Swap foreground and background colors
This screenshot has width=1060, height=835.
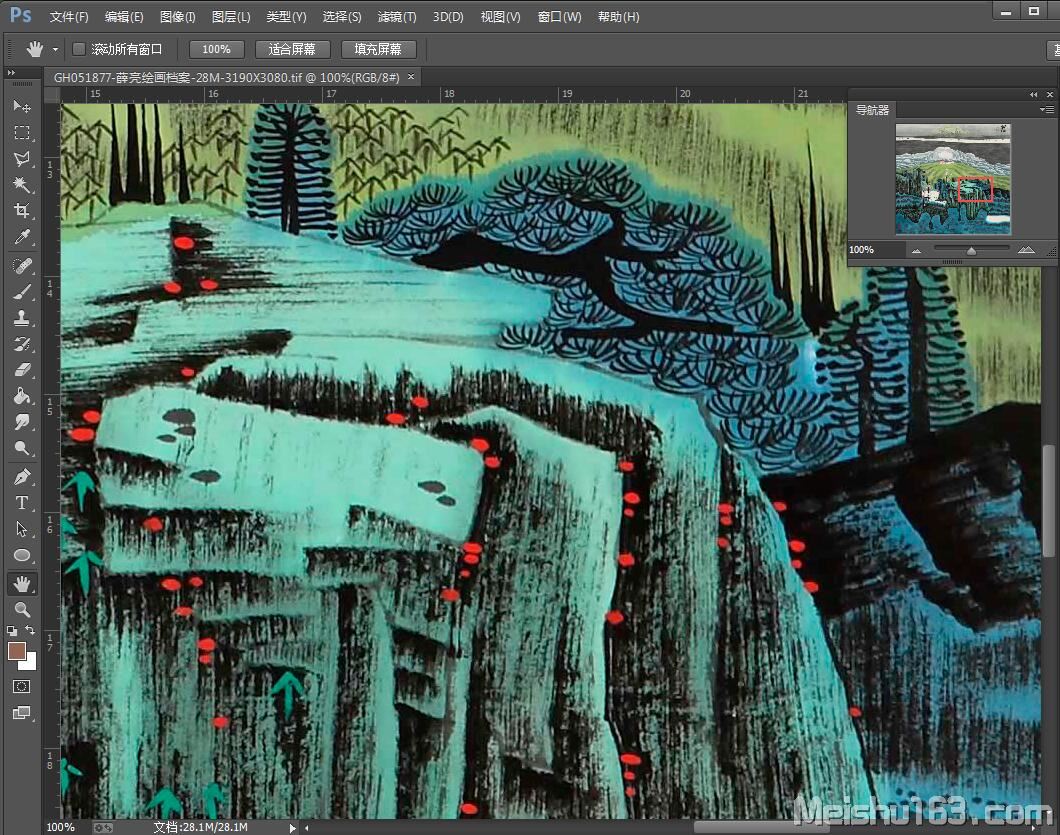[30, 630]
